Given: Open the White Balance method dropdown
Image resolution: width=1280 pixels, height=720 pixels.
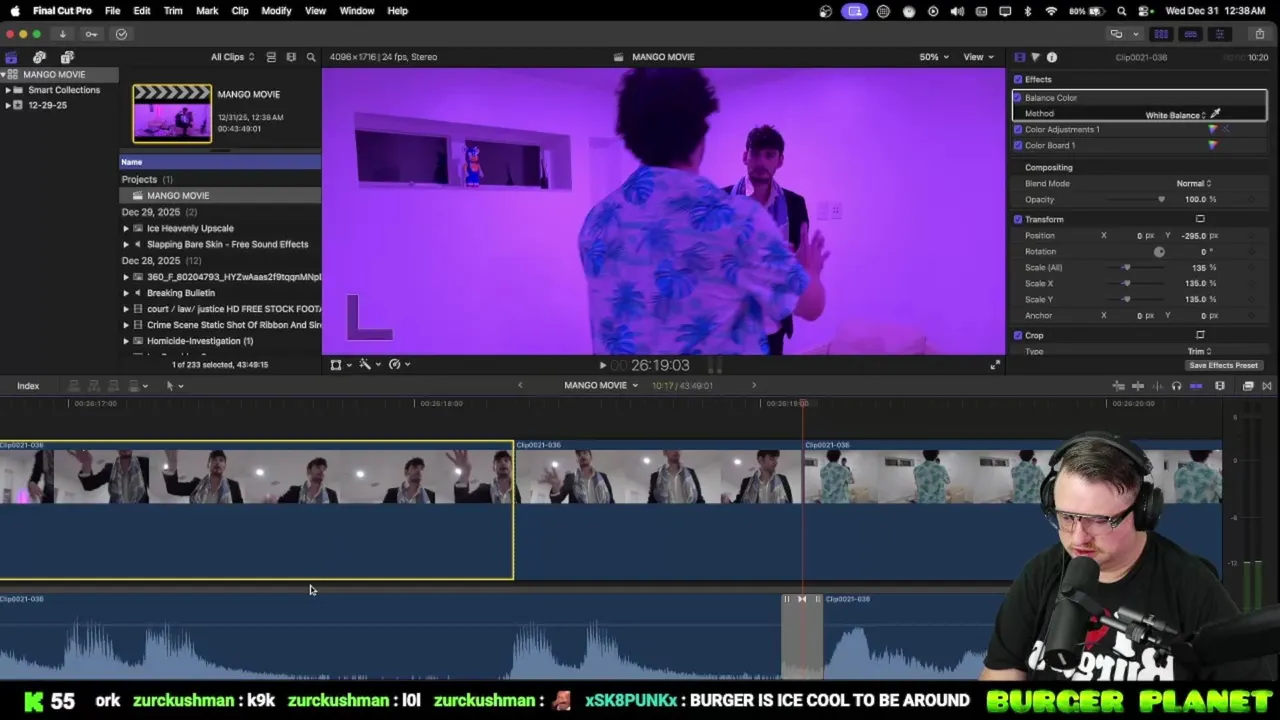Looking at the screenshot, I should tap(1176, 115).
